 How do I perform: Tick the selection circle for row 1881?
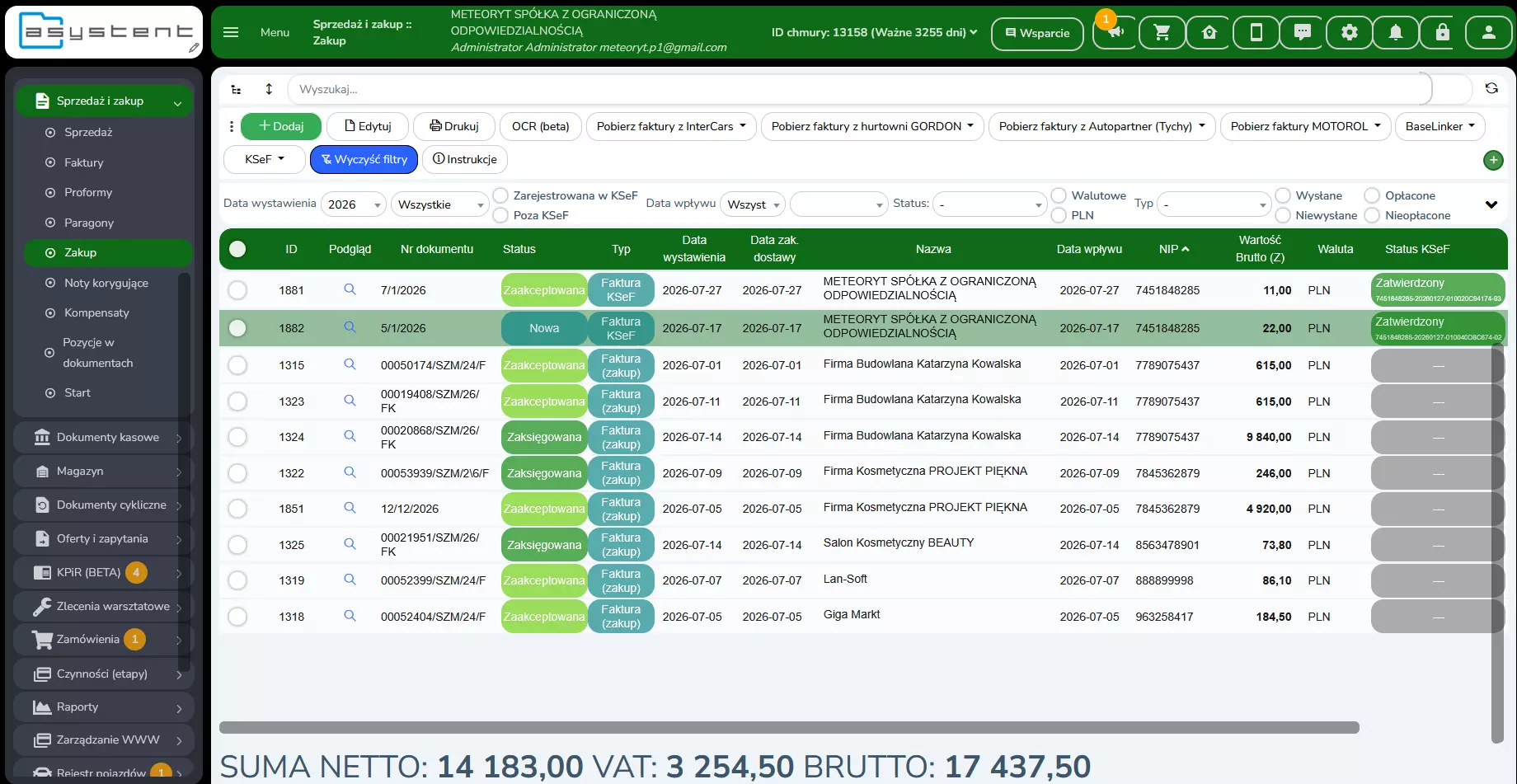(x=237, y=290)
